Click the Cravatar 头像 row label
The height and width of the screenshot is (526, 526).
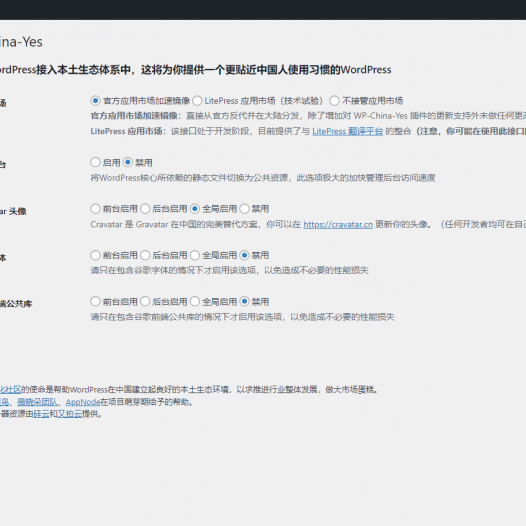[13, 211]
